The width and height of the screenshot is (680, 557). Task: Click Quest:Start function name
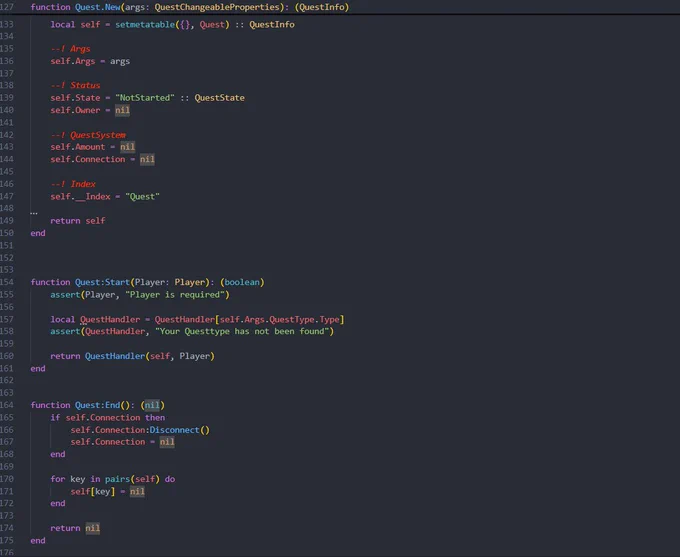(102, 282)
